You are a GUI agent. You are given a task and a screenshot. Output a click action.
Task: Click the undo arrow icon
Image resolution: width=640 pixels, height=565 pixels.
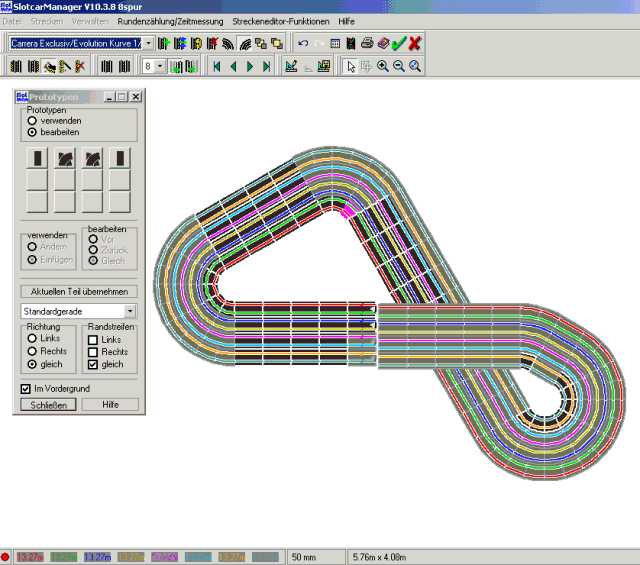[303, 43]
